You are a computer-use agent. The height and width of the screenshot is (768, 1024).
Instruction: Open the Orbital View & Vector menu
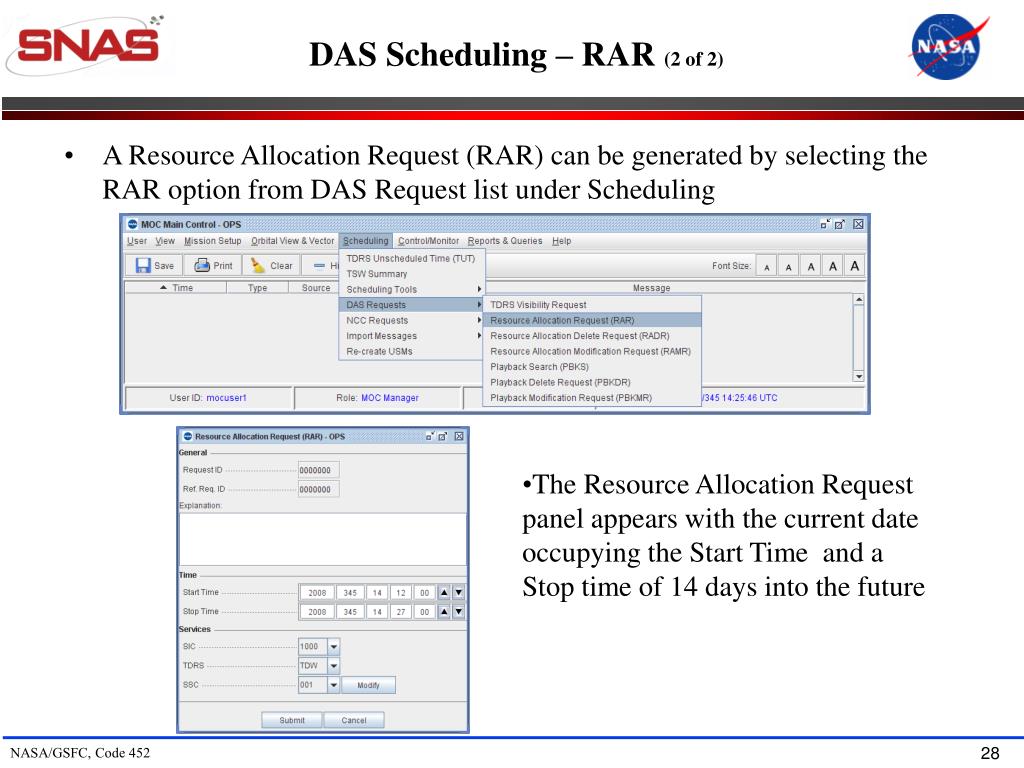292,241
